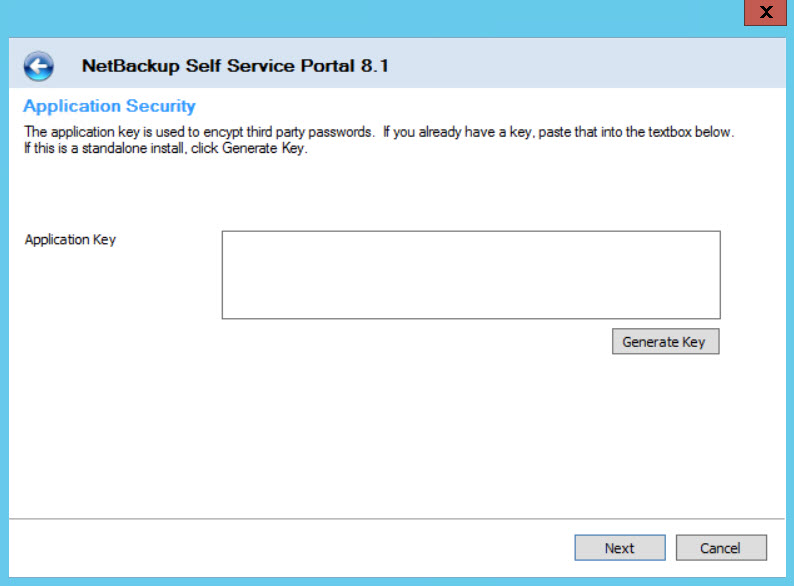Cancel the installation wizard

coord(721,548)
